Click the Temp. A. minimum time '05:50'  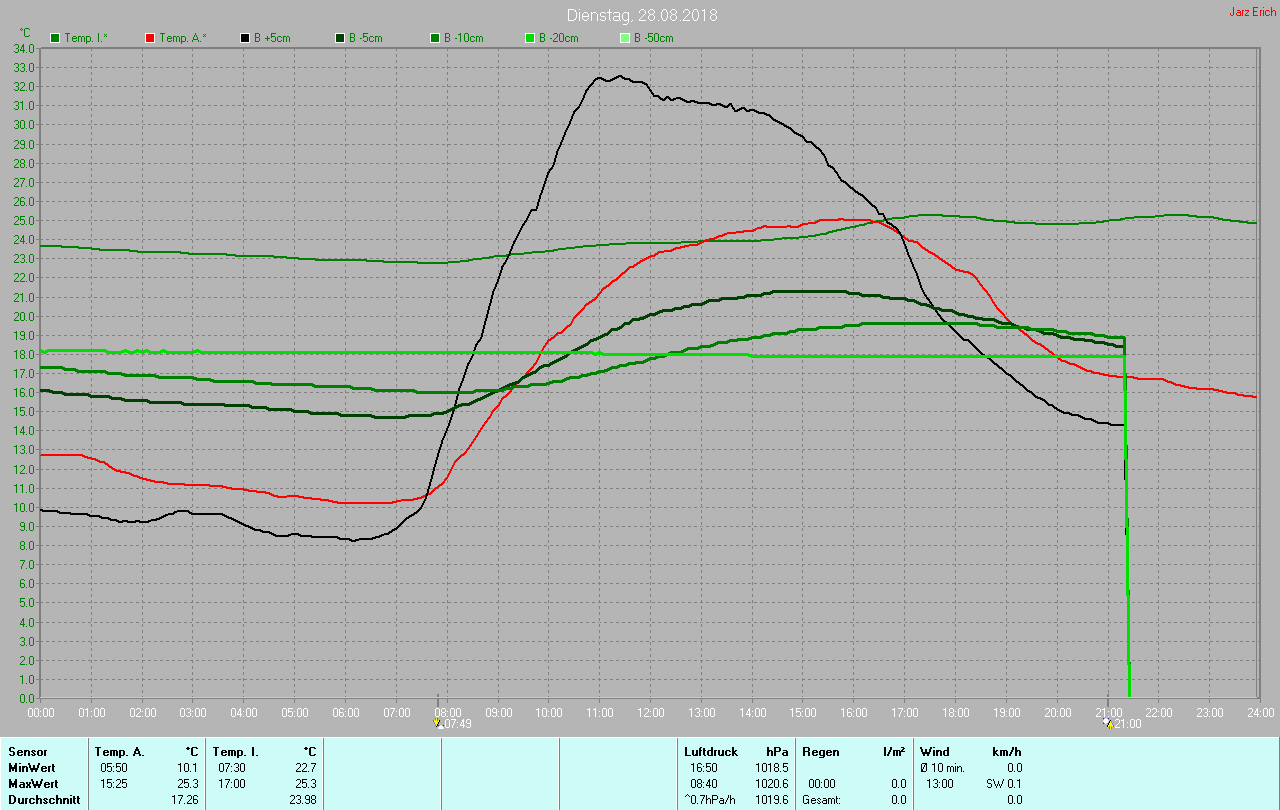(113, 767)
